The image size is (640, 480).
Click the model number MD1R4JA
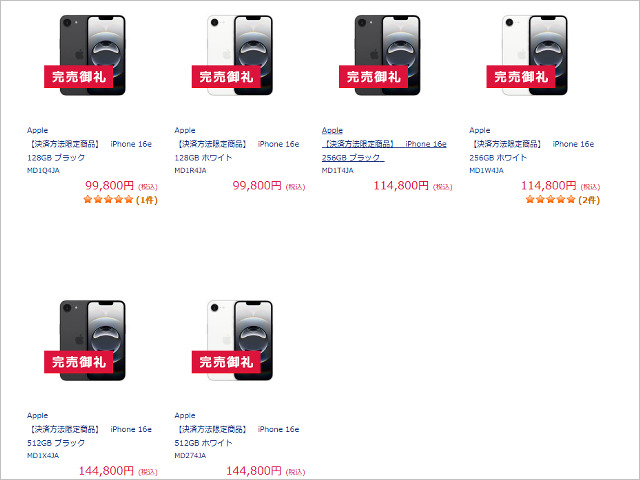(x=190, y=170)
